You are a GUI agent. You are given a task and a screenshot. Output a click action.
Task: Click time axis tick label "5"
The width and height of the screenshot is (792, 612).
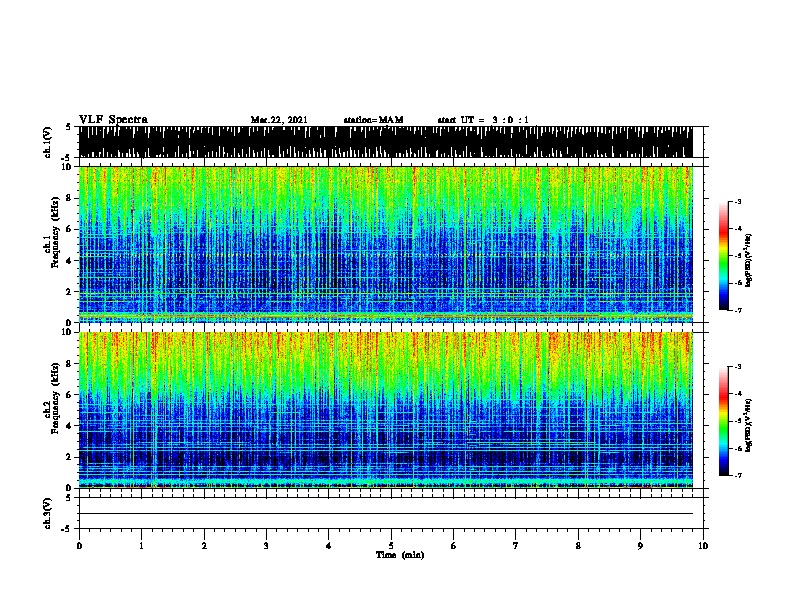391,546
